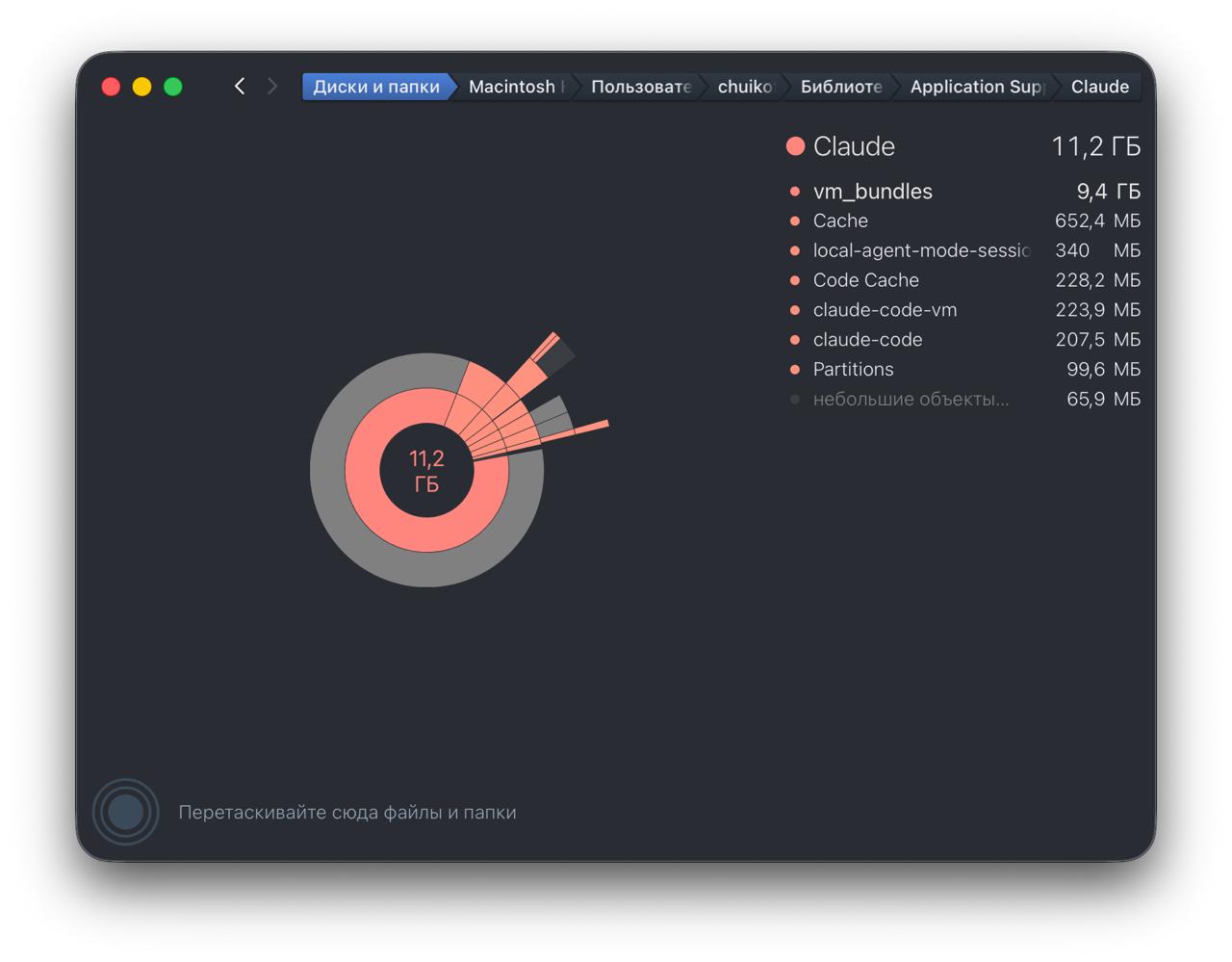Click the bullet dot beside Partitions

click(794, 370)
